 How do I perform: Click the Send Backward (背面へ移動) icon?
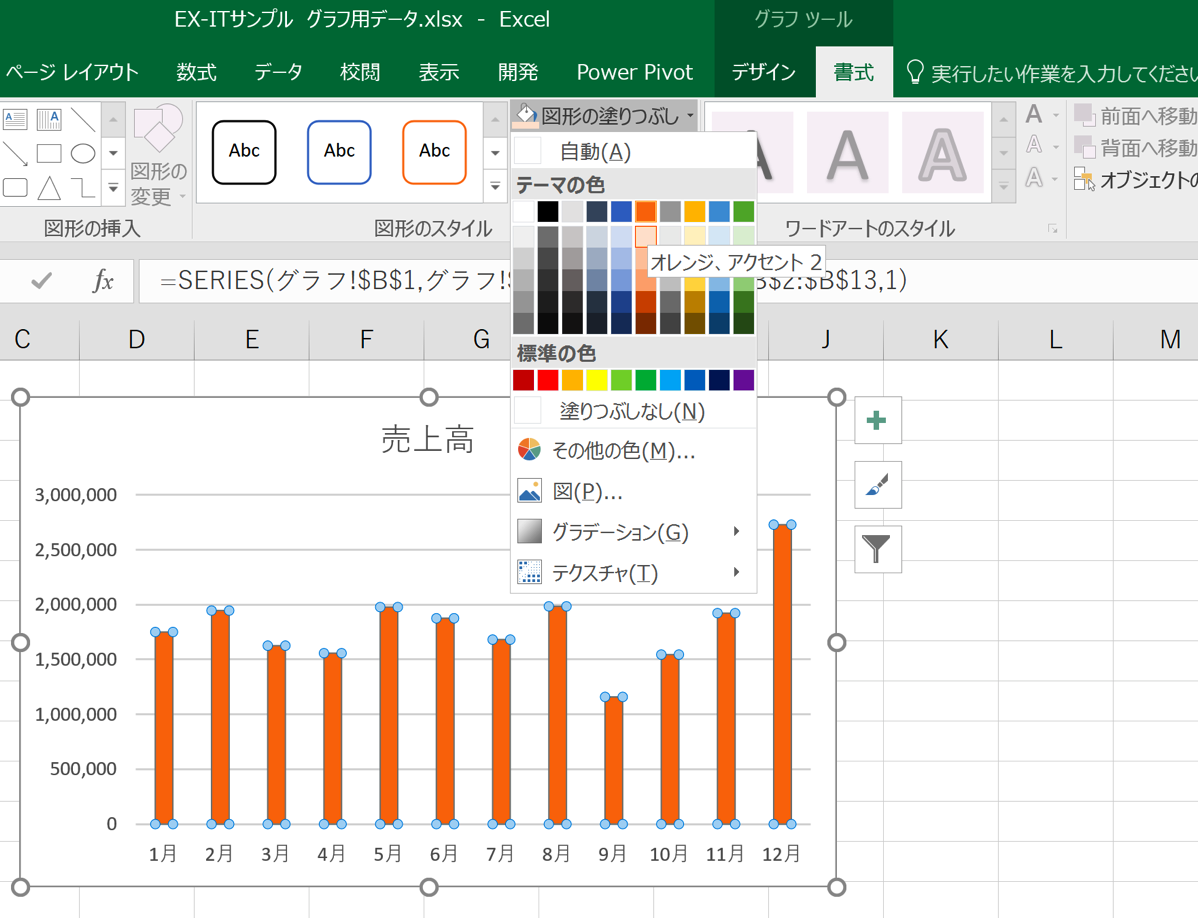(1084, 147)
